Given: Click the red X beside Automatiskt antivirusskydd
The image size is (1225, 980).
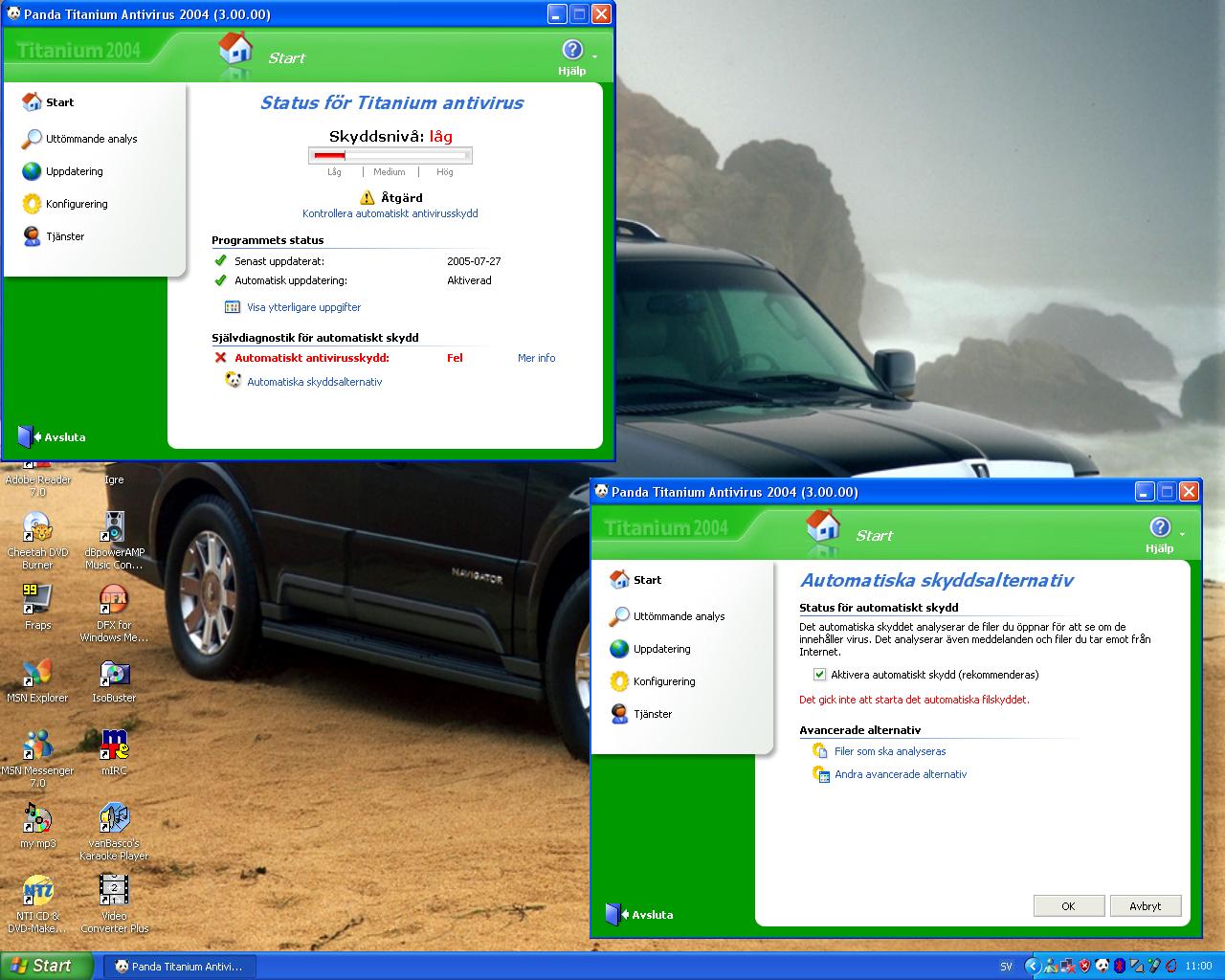Looking at the screenshot, I should point(220,358).
